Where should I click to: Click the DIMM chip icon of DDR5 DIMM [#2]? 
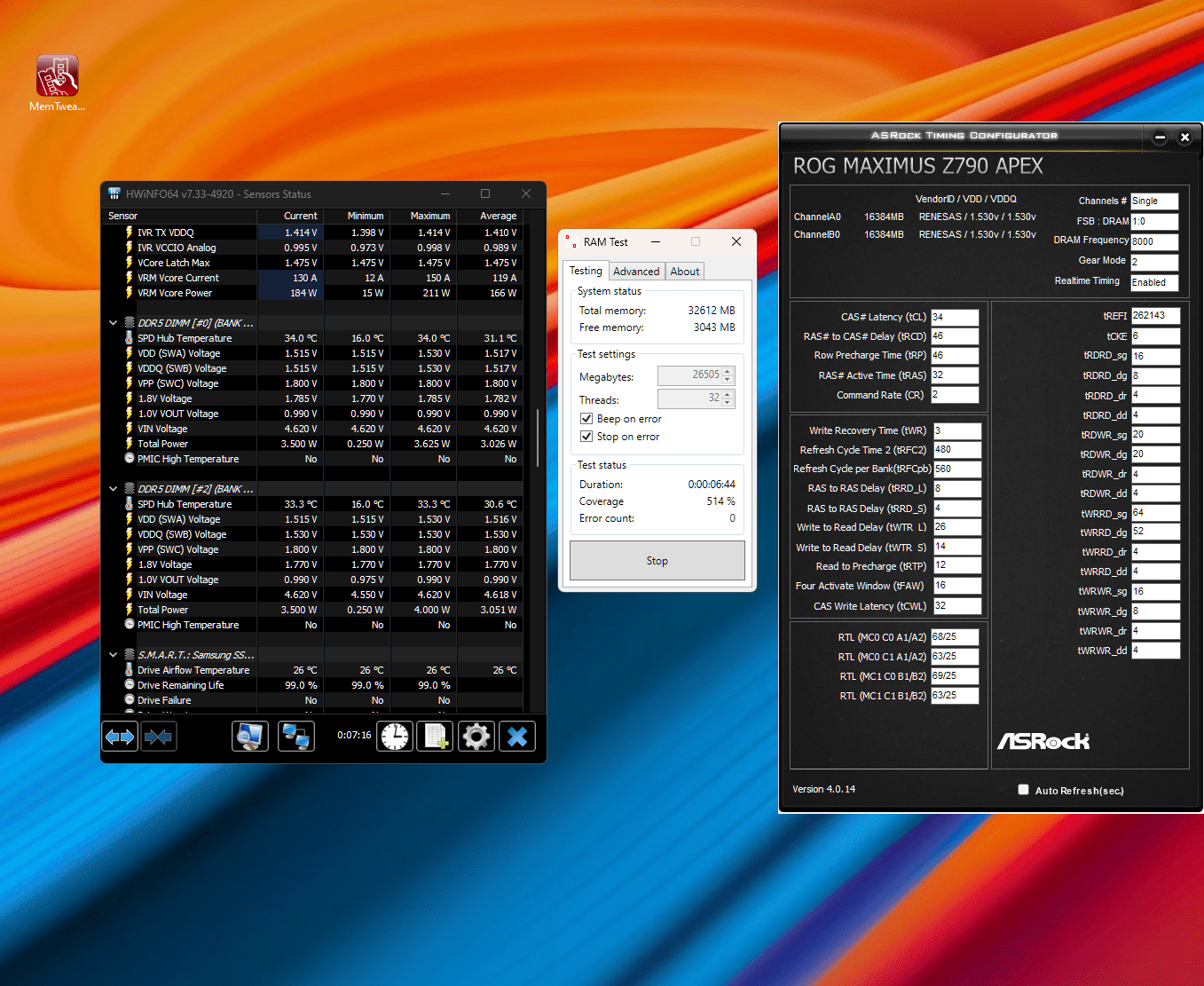coord(130,489)
